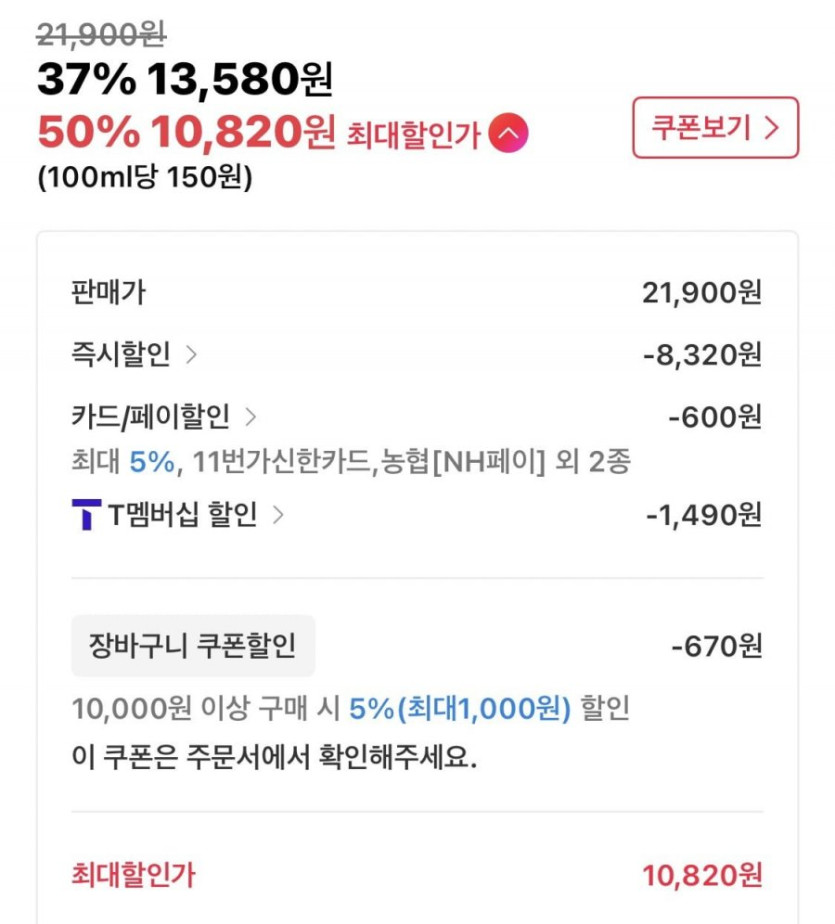Click the purple T membership logo

click(86, 515)
